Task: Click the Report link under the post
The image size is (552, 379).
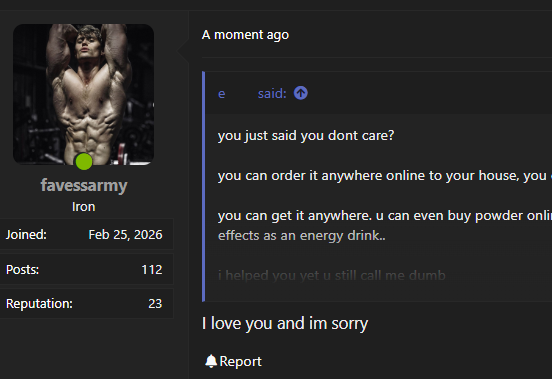Action: click(240, 361)
